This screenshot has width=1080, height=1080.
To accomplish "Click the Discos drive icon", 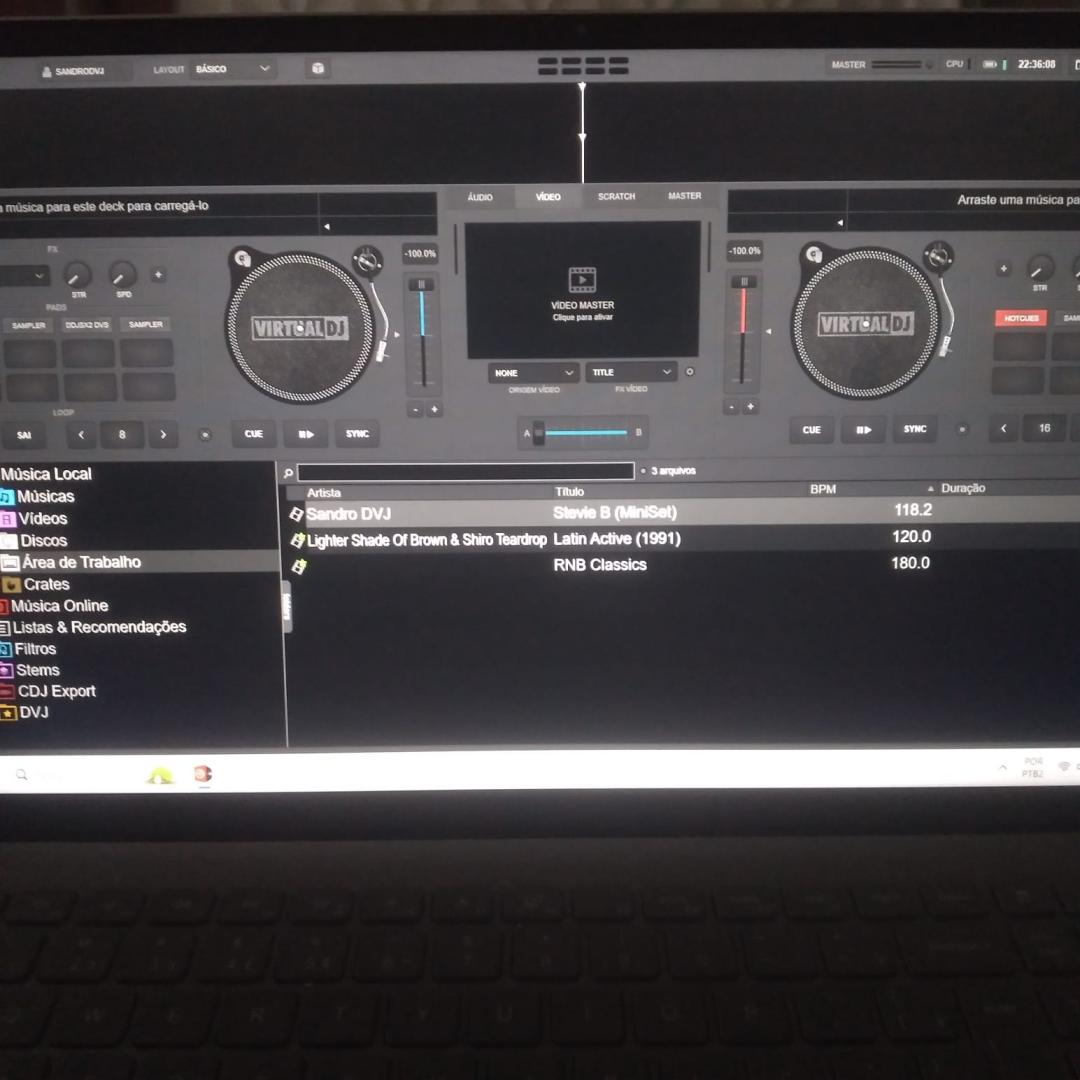I will click(x=8, y=541).
